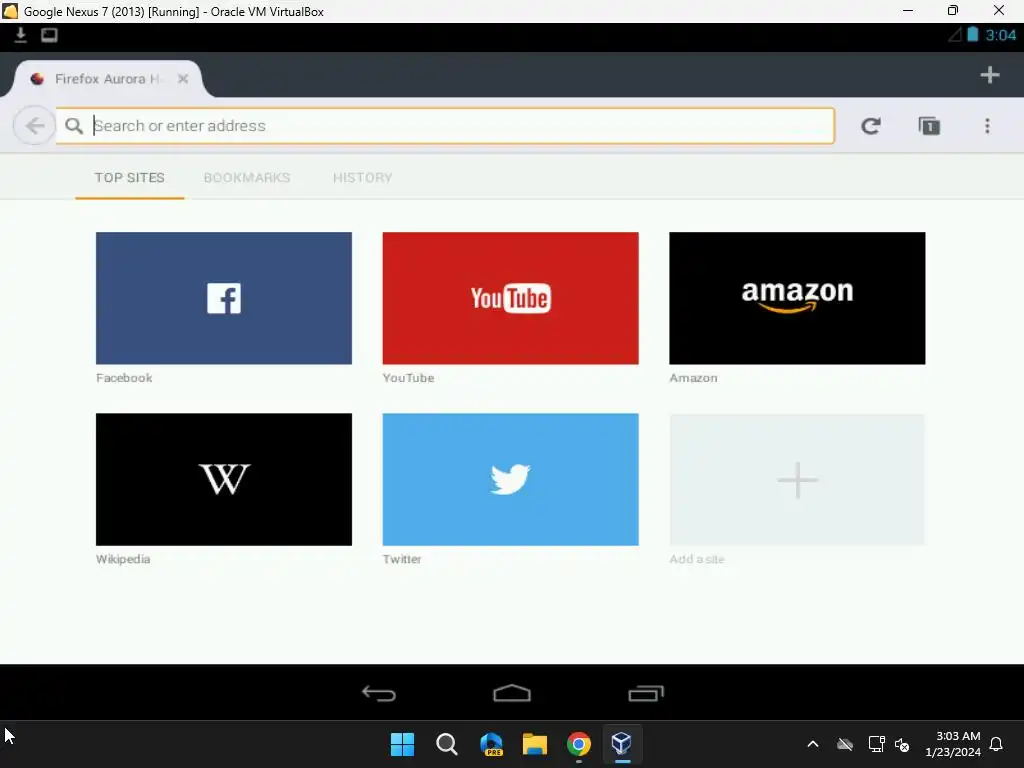Viewport: 1024px width, 768px height.
Task: Click the Android battery icon
Action: pyautogui.click(x=972, y=35)
